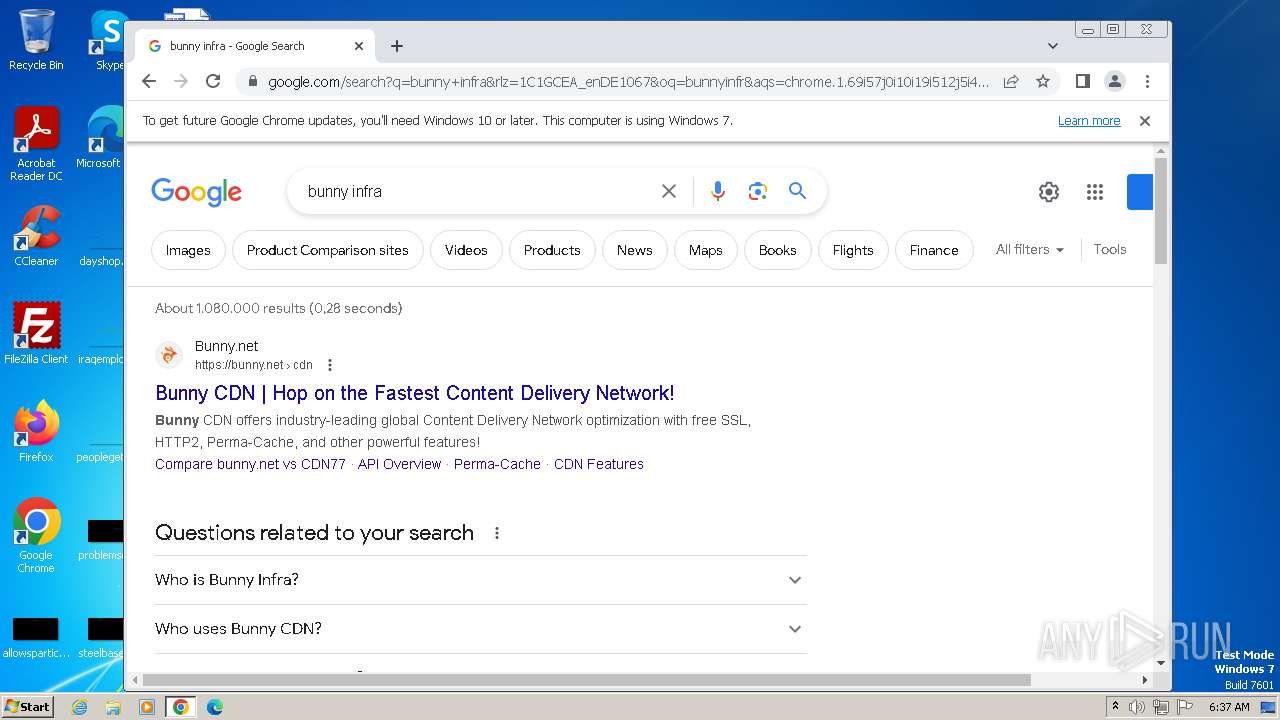Open Compare bunny.net vs CDN77 link

pyautogui.click(x=250, y=464)
